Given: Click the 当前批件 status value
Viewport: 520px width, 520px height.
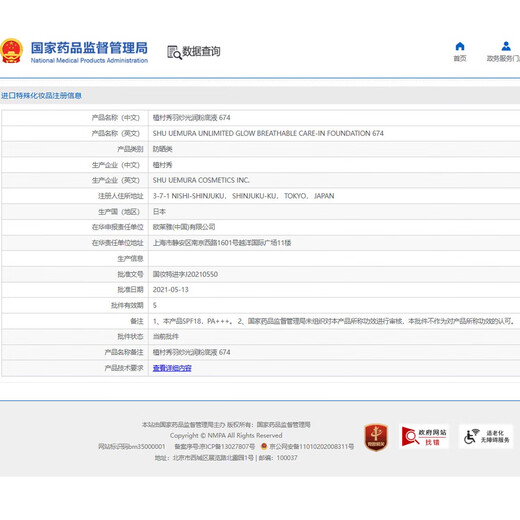Looking at the screenshot, I should (166, 337).
